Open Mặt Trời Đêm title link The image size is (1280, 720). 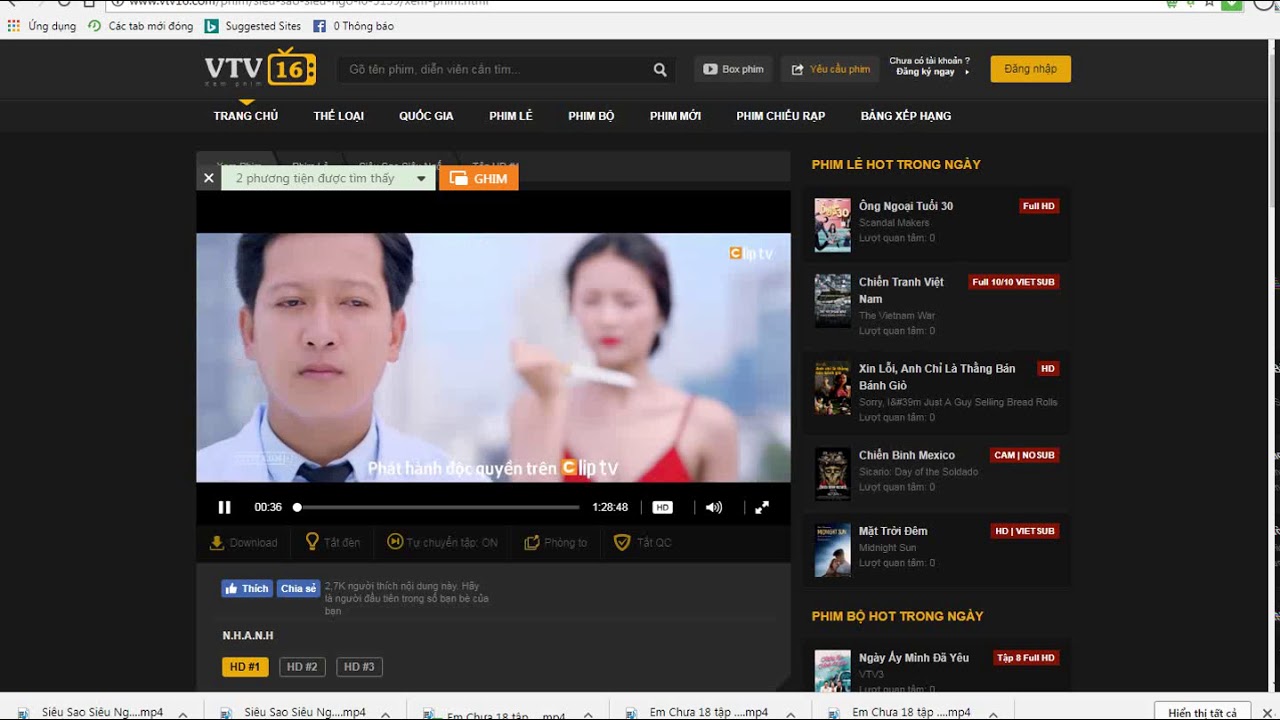tap(893, 531)
